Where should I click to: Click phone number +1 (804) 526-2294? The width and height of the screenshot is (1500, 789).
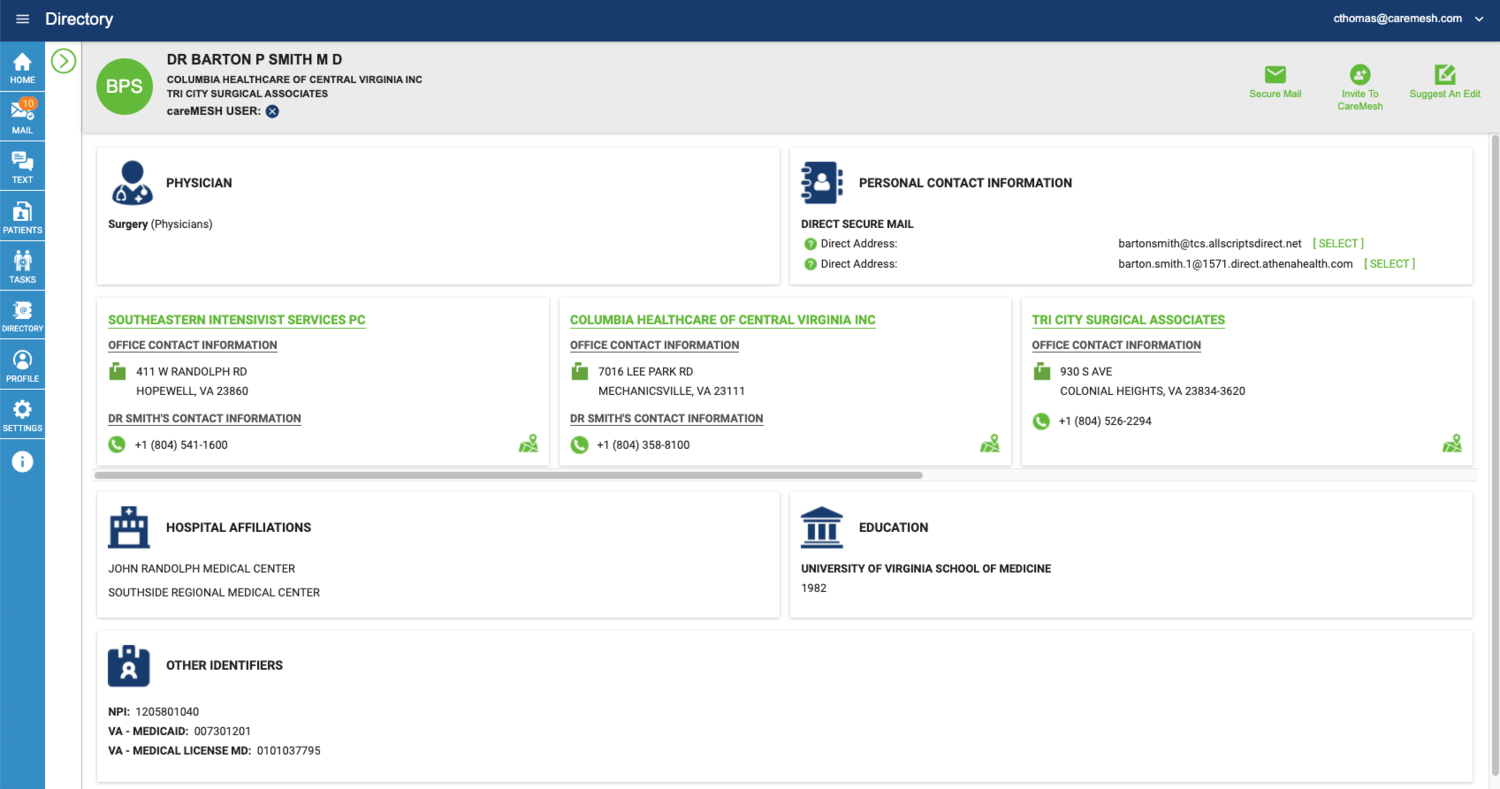click(1105, 421)
